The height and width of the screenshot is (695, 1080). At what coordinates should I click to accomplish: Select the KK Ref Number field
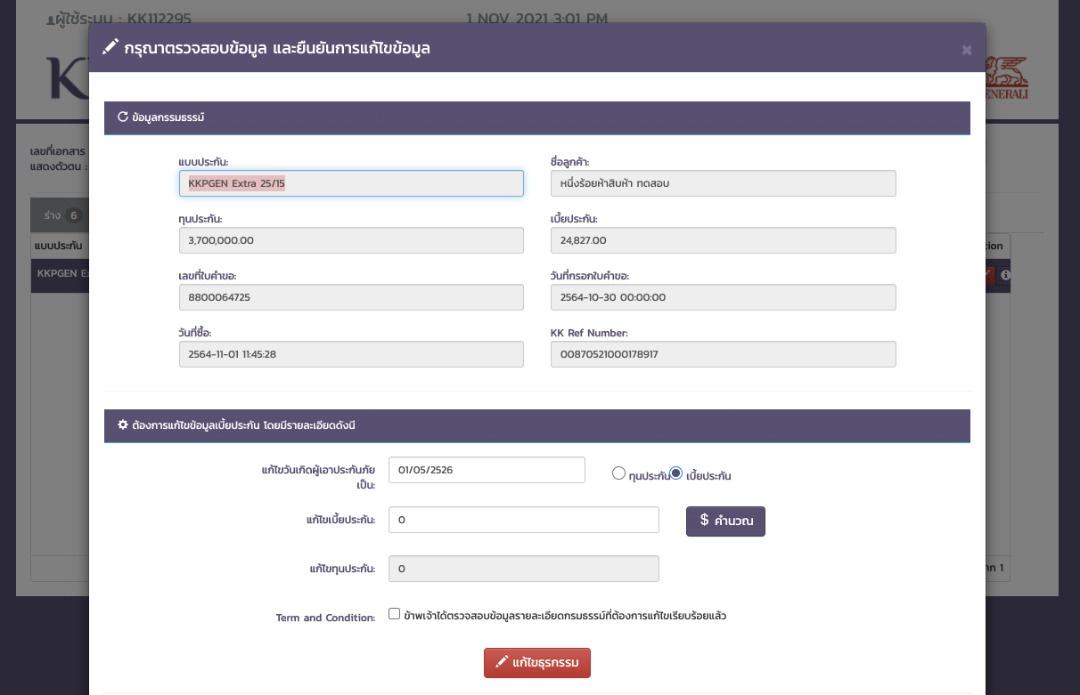point(722,354)
